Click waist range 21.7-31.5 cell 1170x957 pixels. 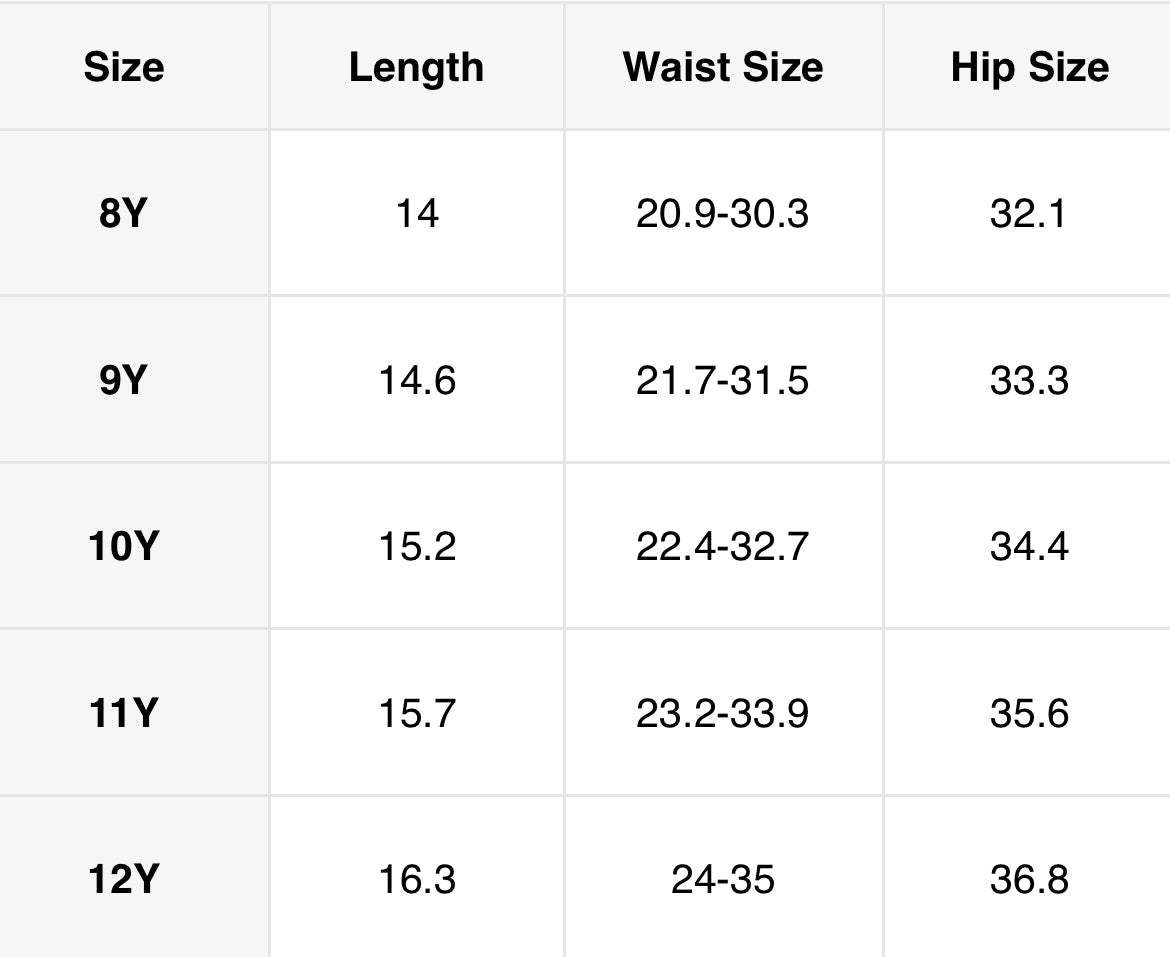click(722, 381)
